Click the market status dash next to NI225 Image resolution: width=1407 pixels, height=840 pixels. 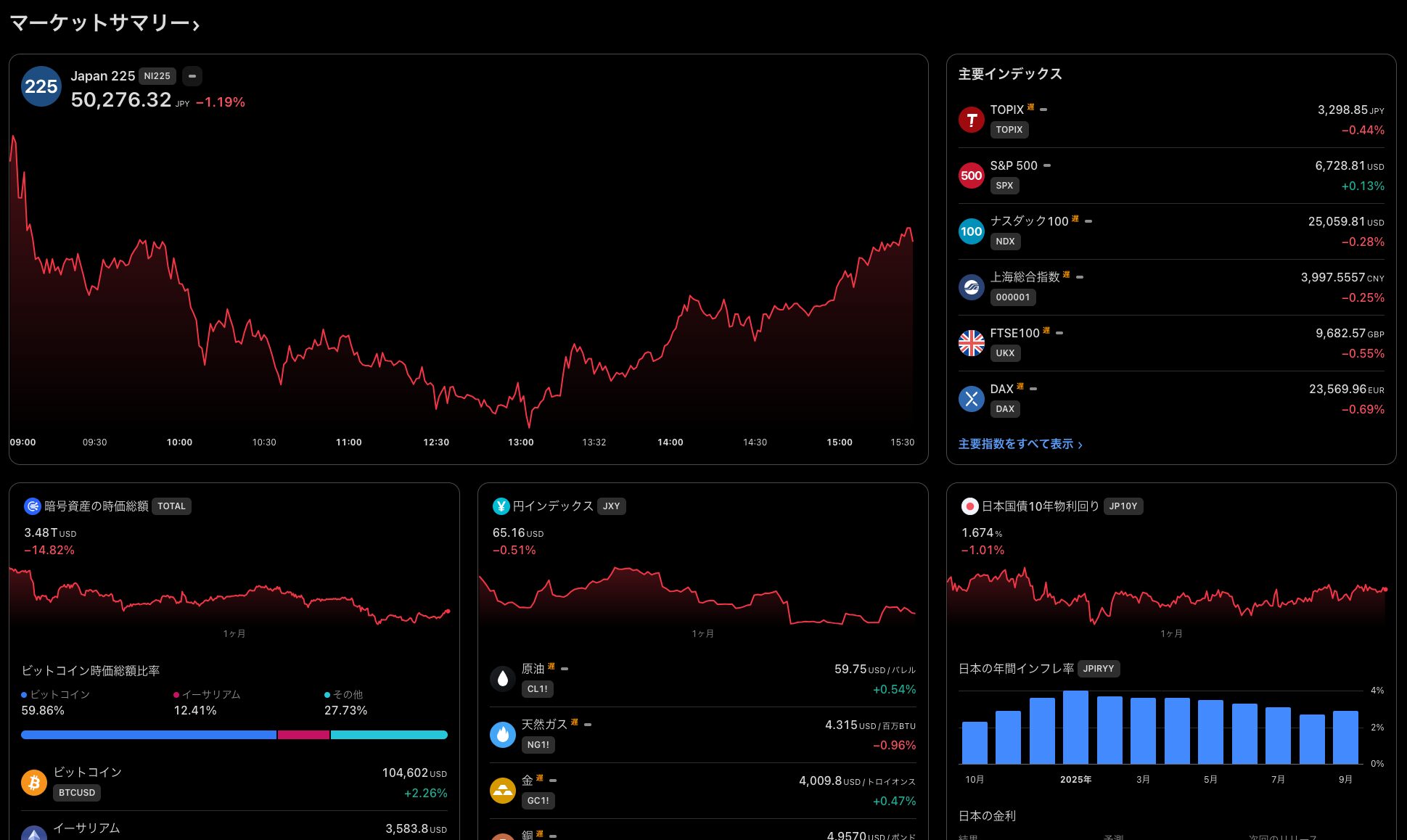[x=192, y=76]
